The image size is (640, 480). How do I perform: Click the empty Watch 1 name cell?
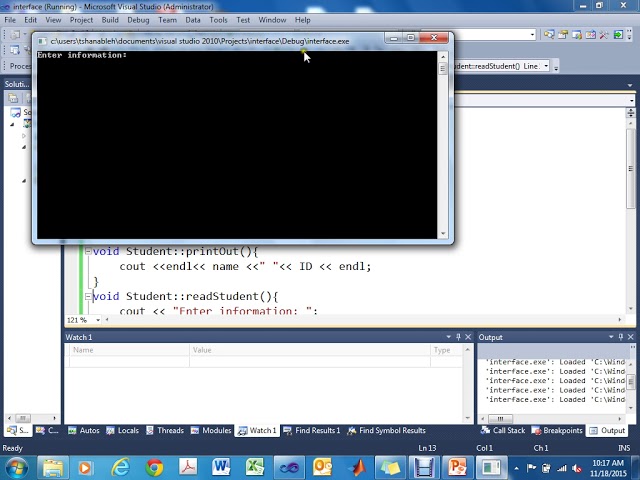129,362
